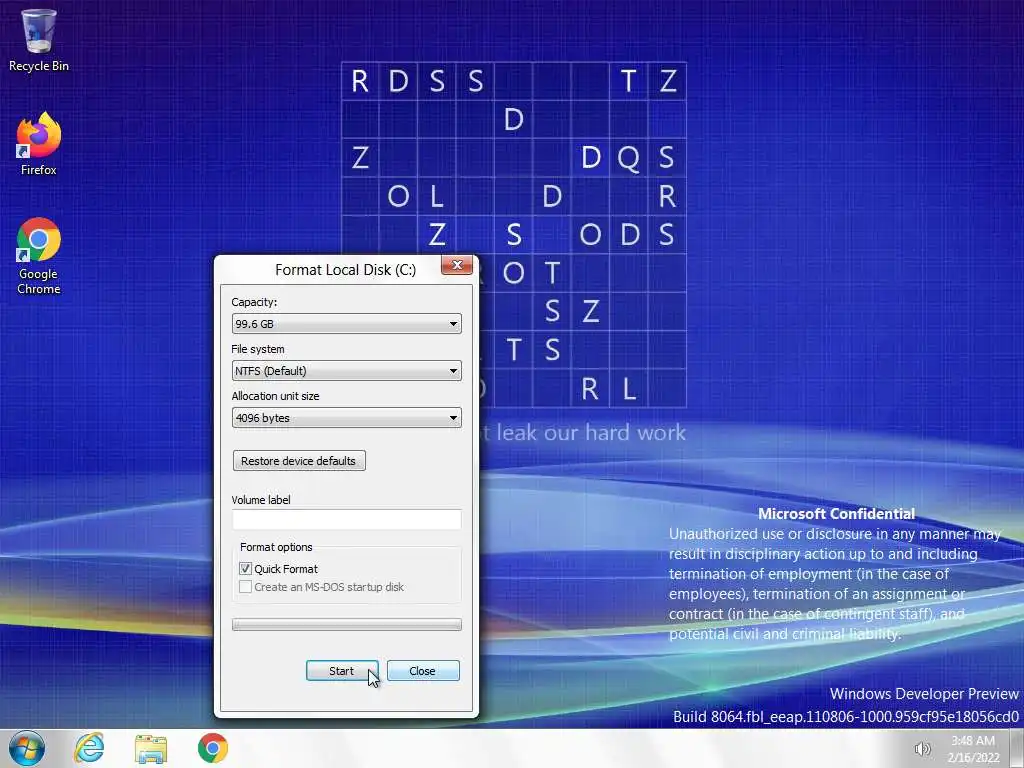Launch Chrome from the taskbar
This screenshot has width=1024, height=768.
(x=213, y=748)
